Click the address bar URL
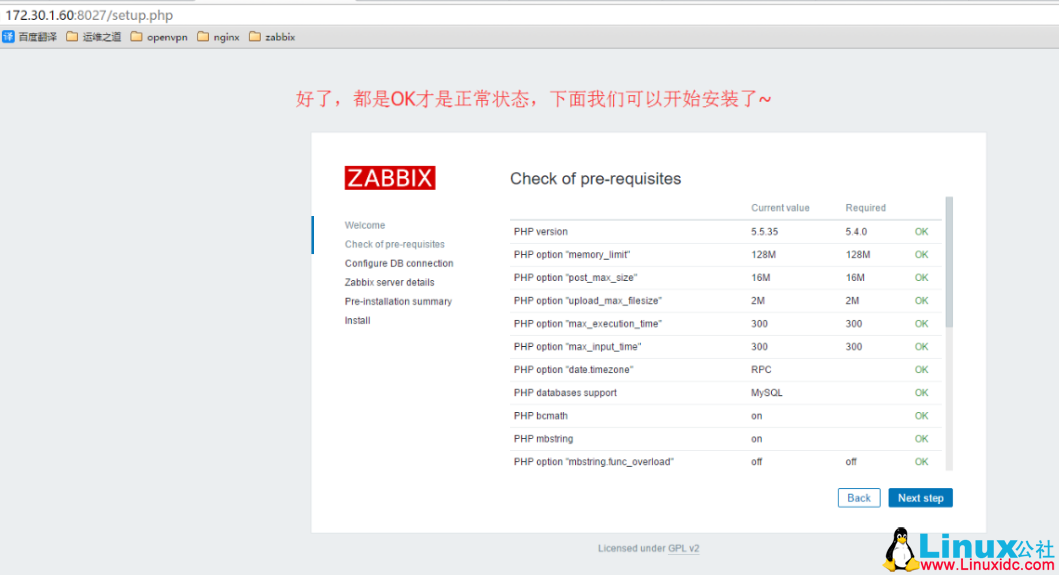 click(90, 15)
